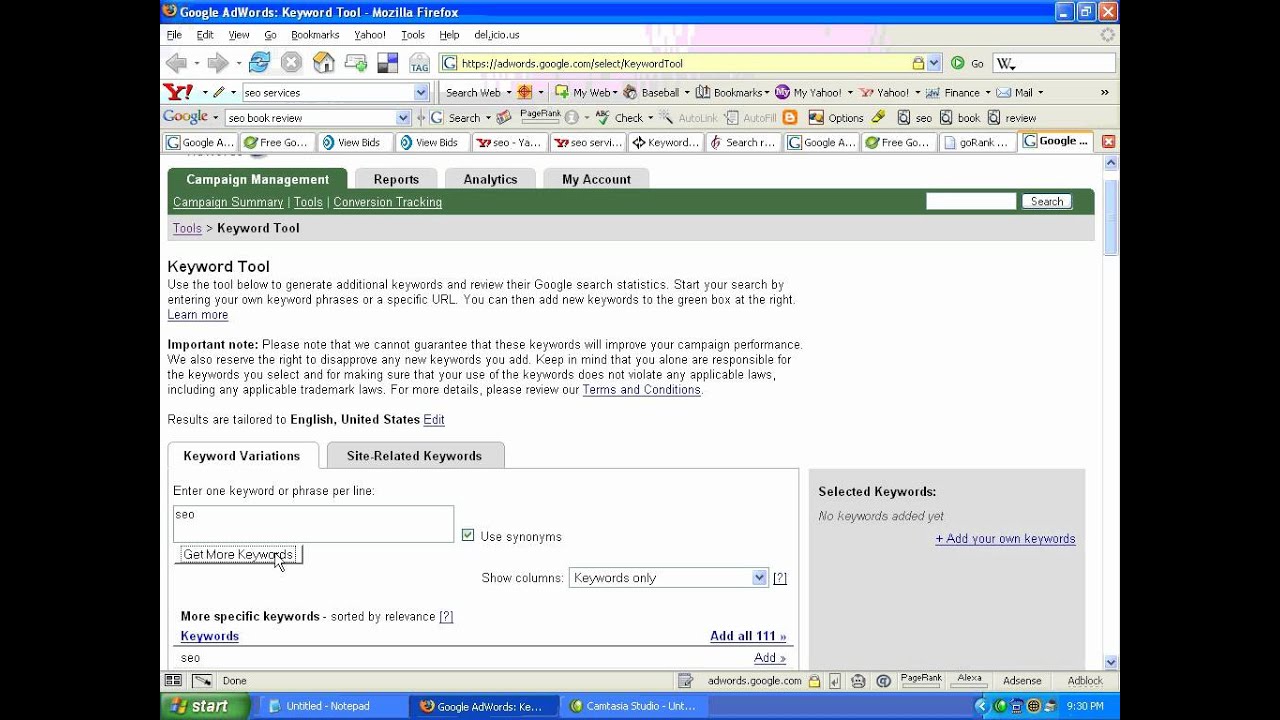1280x720 pixels.
Task: Click the Add all 111 link
Action: click(748, 636)
